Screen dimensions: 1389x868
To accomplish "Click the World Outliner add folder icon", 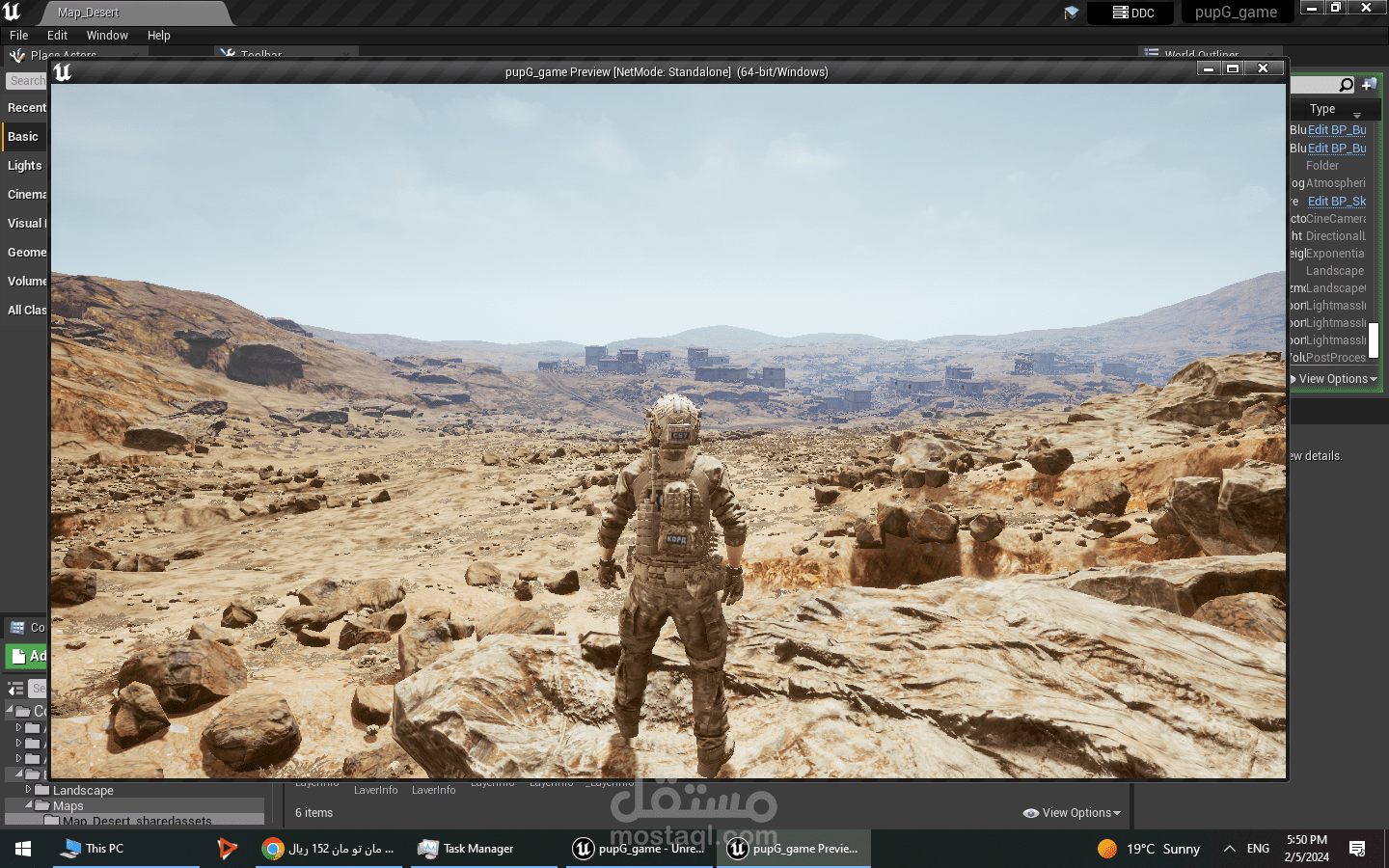I will [x=1369, y=85].
